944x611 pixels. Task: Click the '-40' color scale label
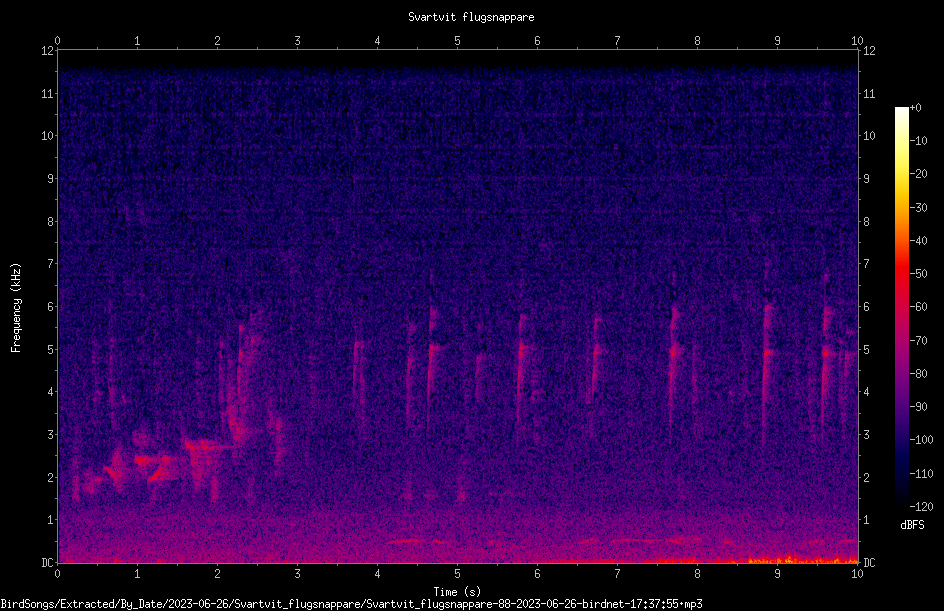[x=918, y=241]
